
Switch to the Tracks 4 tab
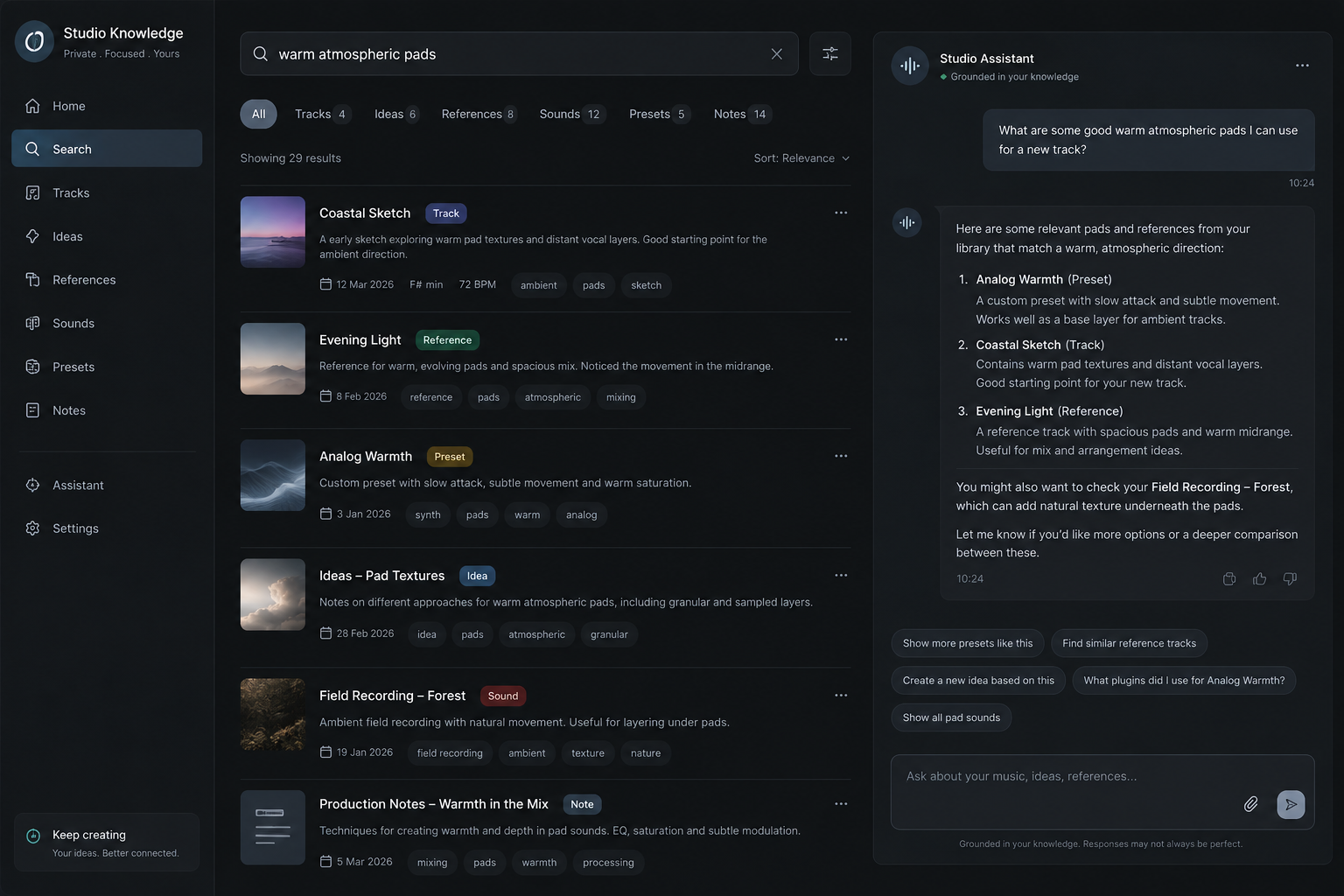(x=321, y=115)
